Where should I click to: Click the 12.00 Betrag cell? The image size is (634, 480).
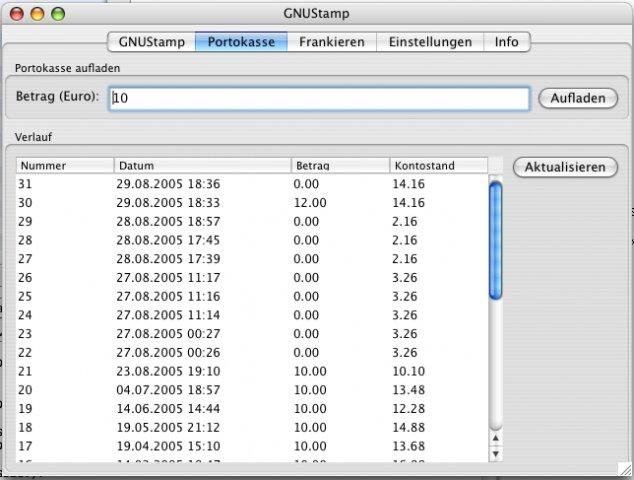coord(310,203)
